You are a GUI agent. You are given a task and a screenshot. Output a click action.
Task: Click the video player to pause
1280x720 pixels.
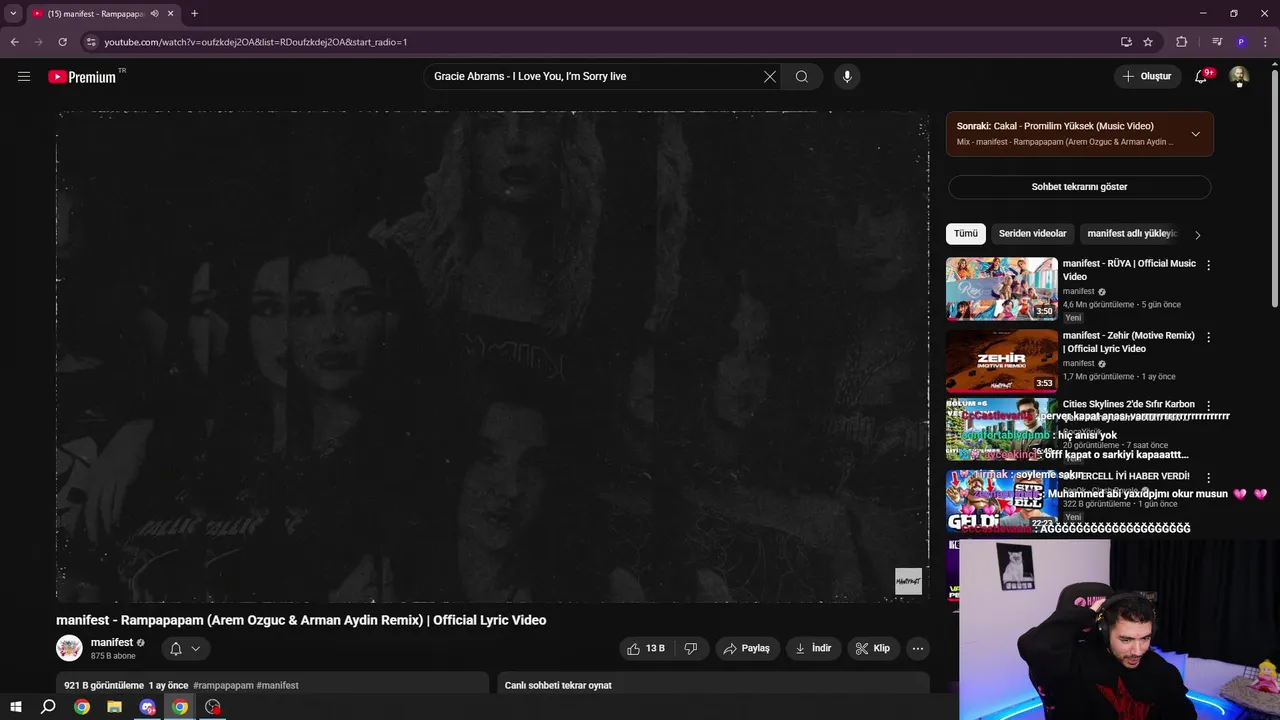click(x=492, y=356)
